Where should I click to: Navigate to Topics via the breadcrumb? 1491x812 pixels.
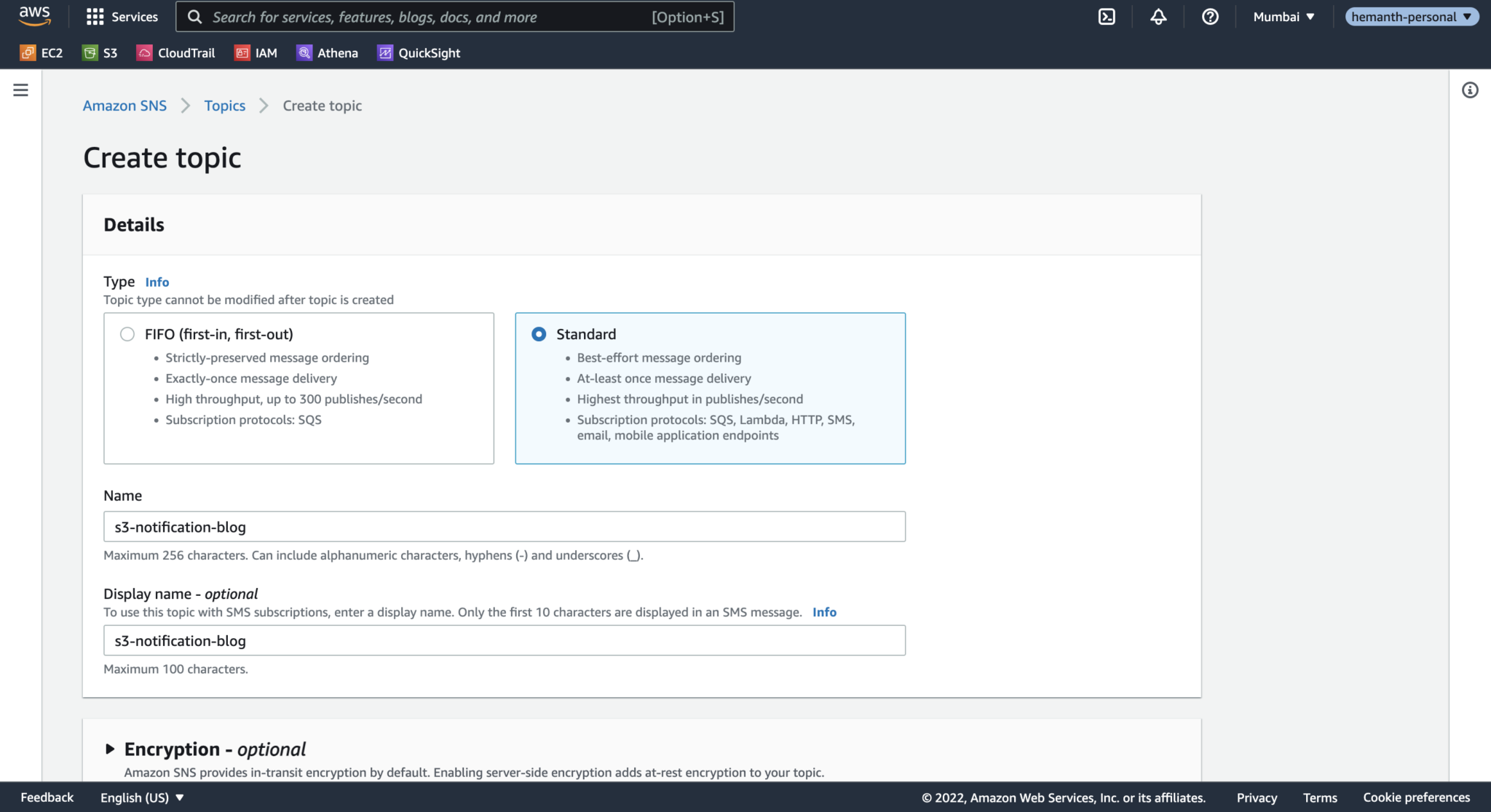click(x=224, y=106)
